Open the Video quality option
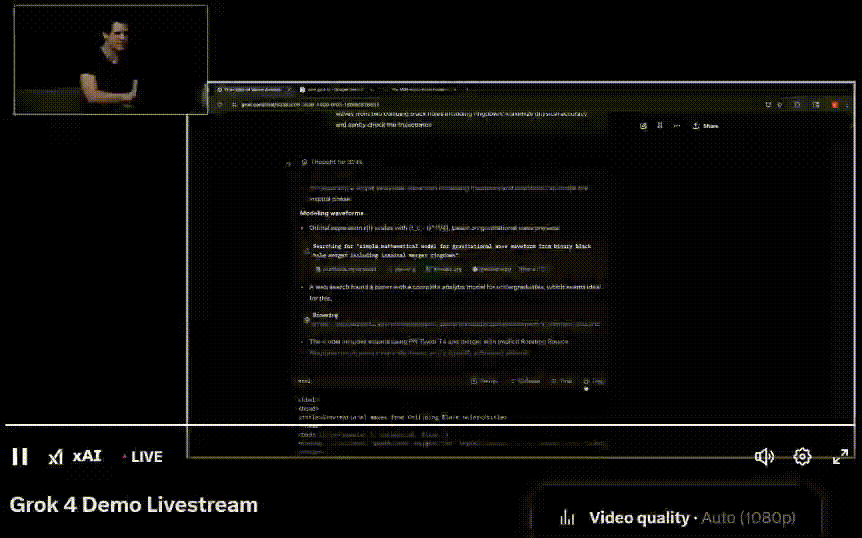The width and height of the screenshot is (862, 538). pyautogui.click(x=677, y=518)
